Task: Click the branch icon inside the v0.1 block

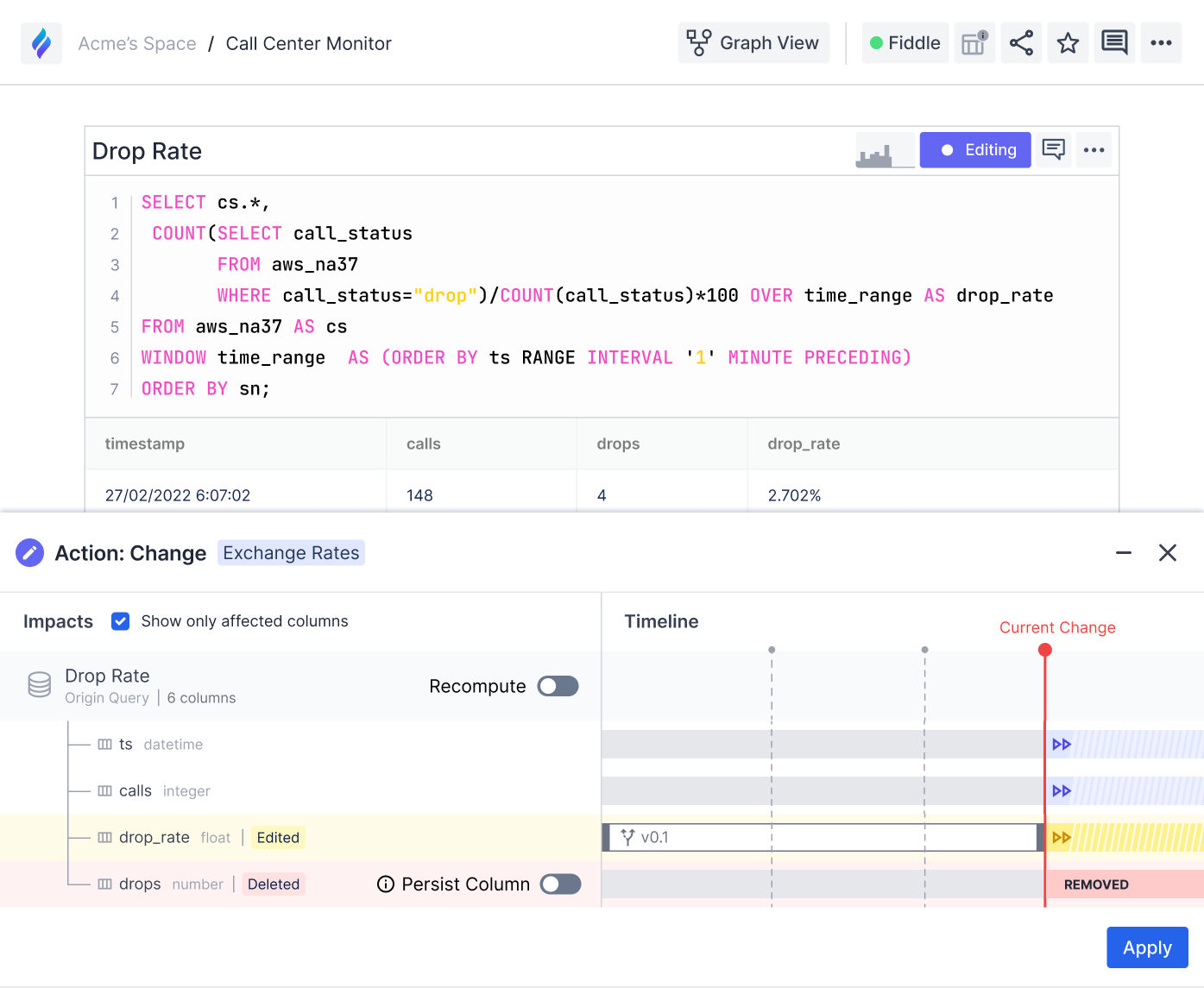Action: click(x=627, y=837)
